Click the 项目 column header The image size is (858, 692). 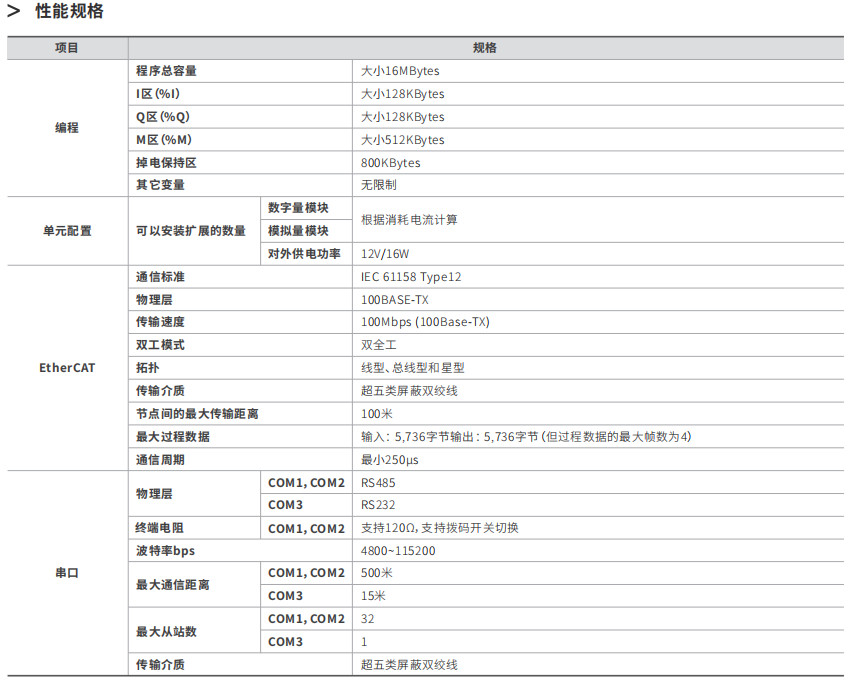pos(67,48)
